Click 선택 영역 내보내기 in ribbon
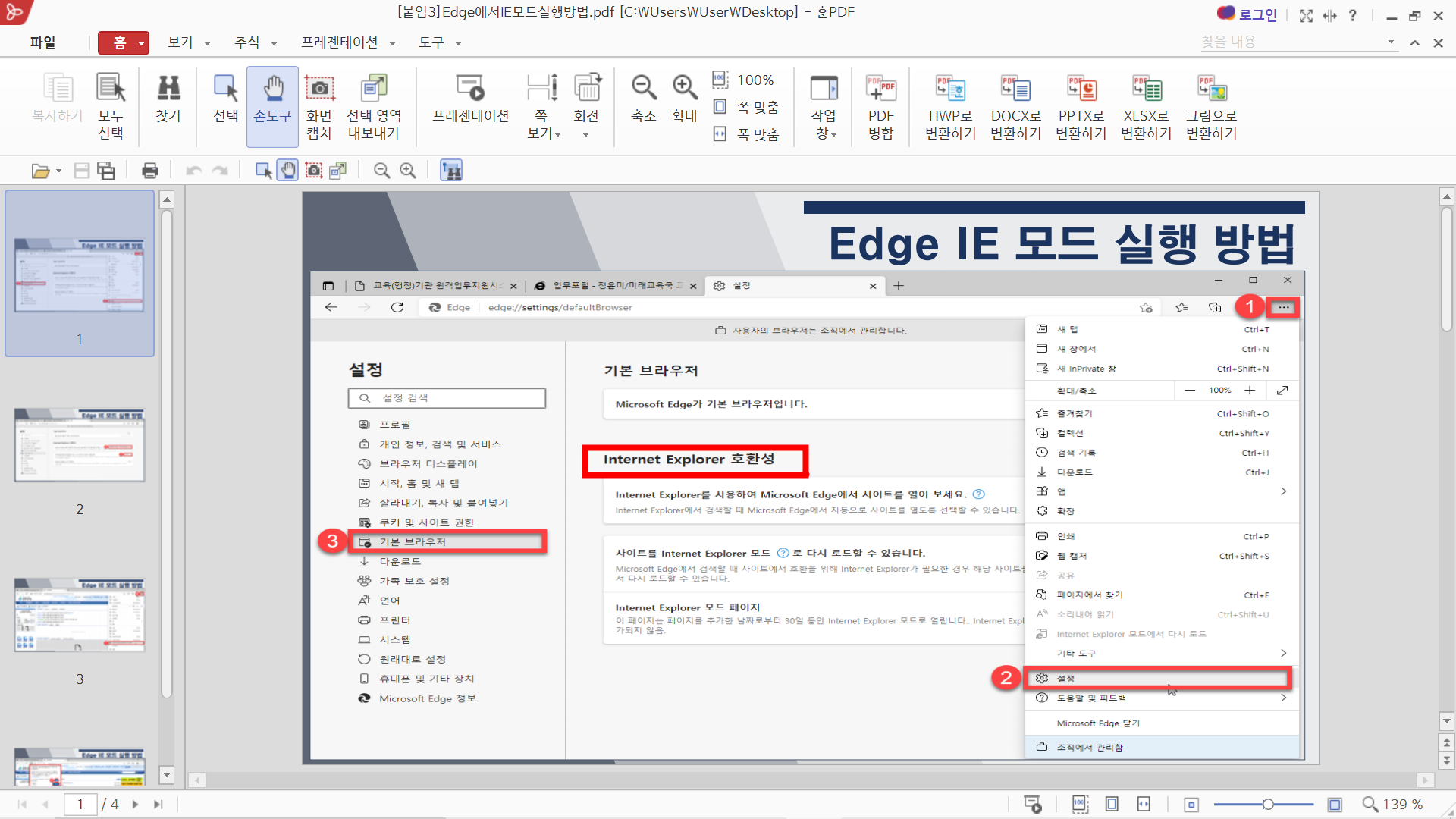 [x=374, y=106]
